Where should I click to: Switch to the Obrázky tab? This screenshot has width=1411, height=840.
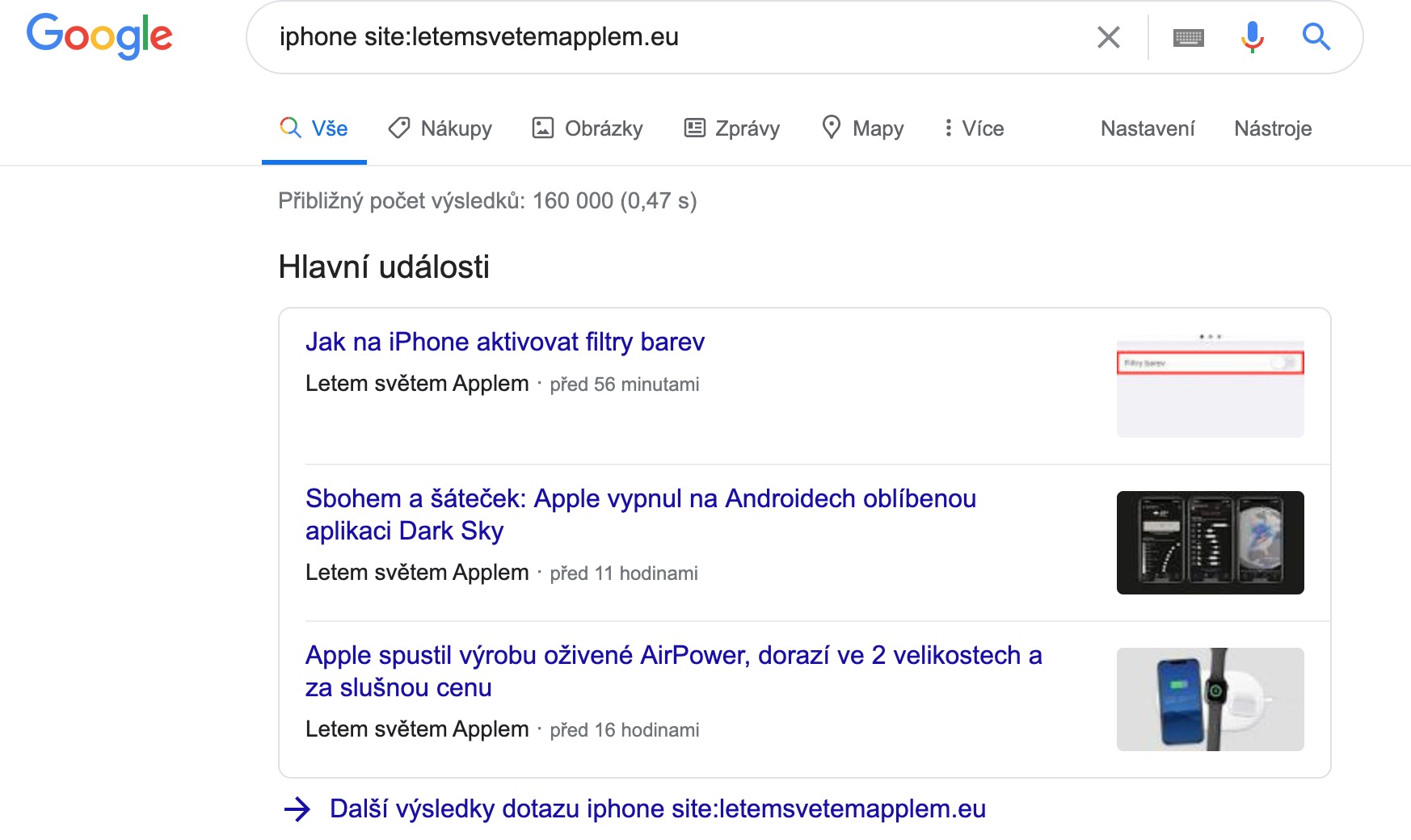coord(588,128)
